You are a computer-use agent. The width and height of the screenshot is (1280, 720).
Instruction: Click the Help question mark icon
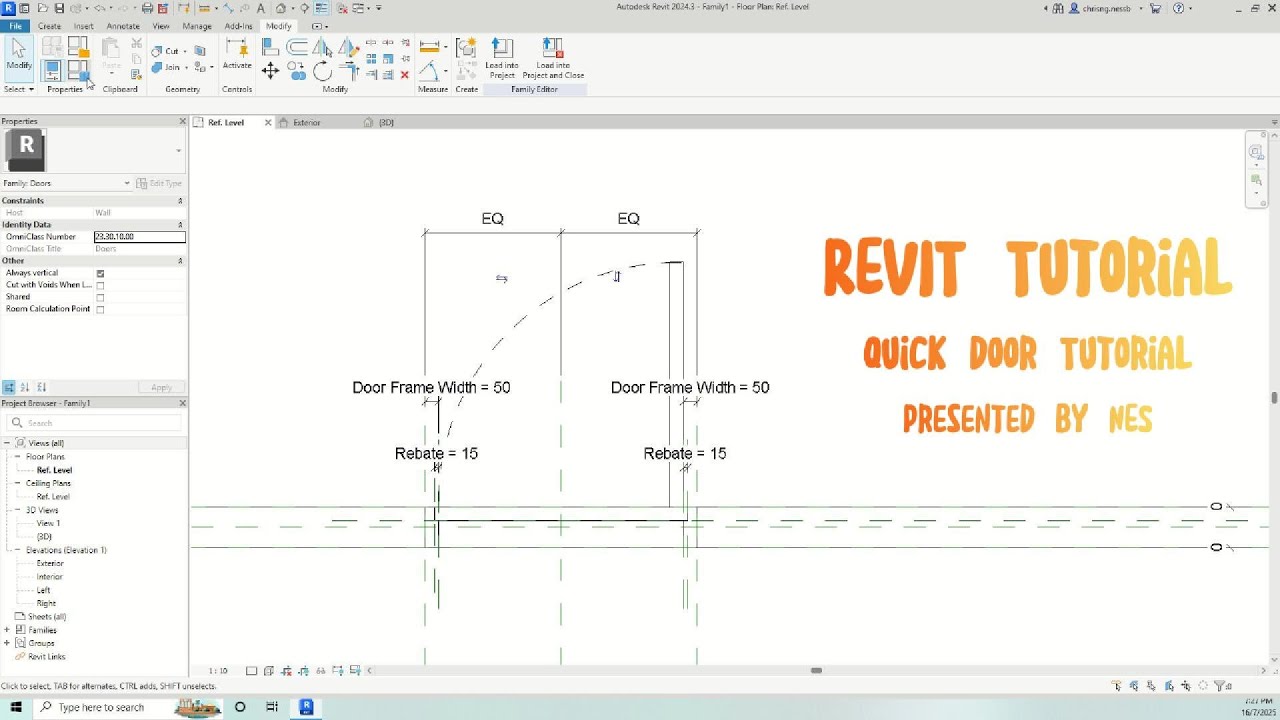pyautogui.click(x=1178, y=8)
